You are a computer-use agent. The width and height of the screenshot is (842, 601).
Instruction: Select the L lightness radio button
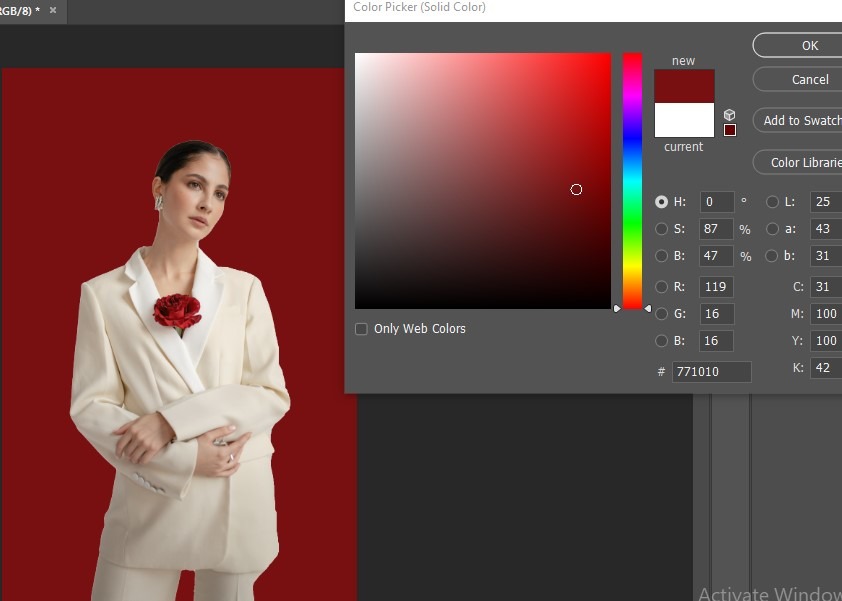[772, 202]
